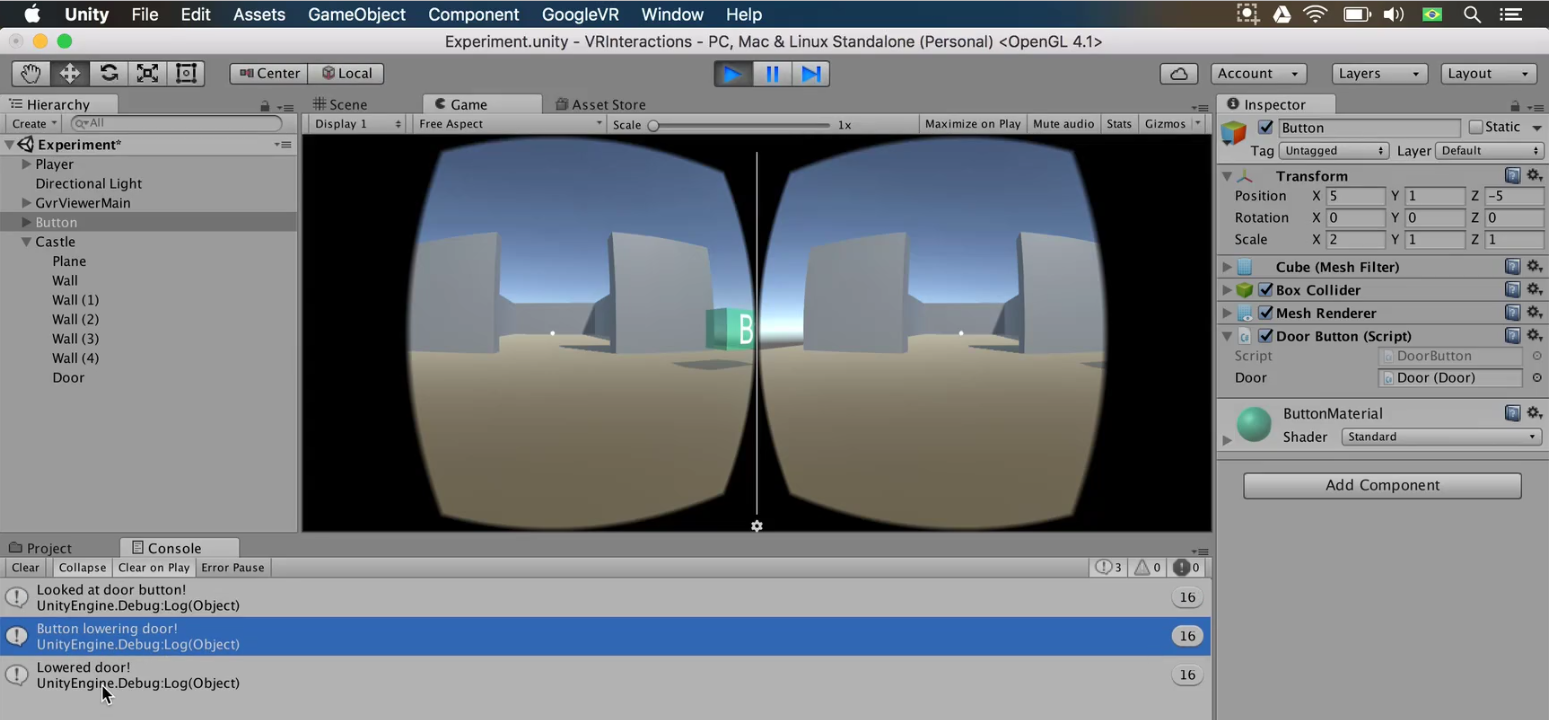Collapse the Castle hierarchy item

pos(26,241)
